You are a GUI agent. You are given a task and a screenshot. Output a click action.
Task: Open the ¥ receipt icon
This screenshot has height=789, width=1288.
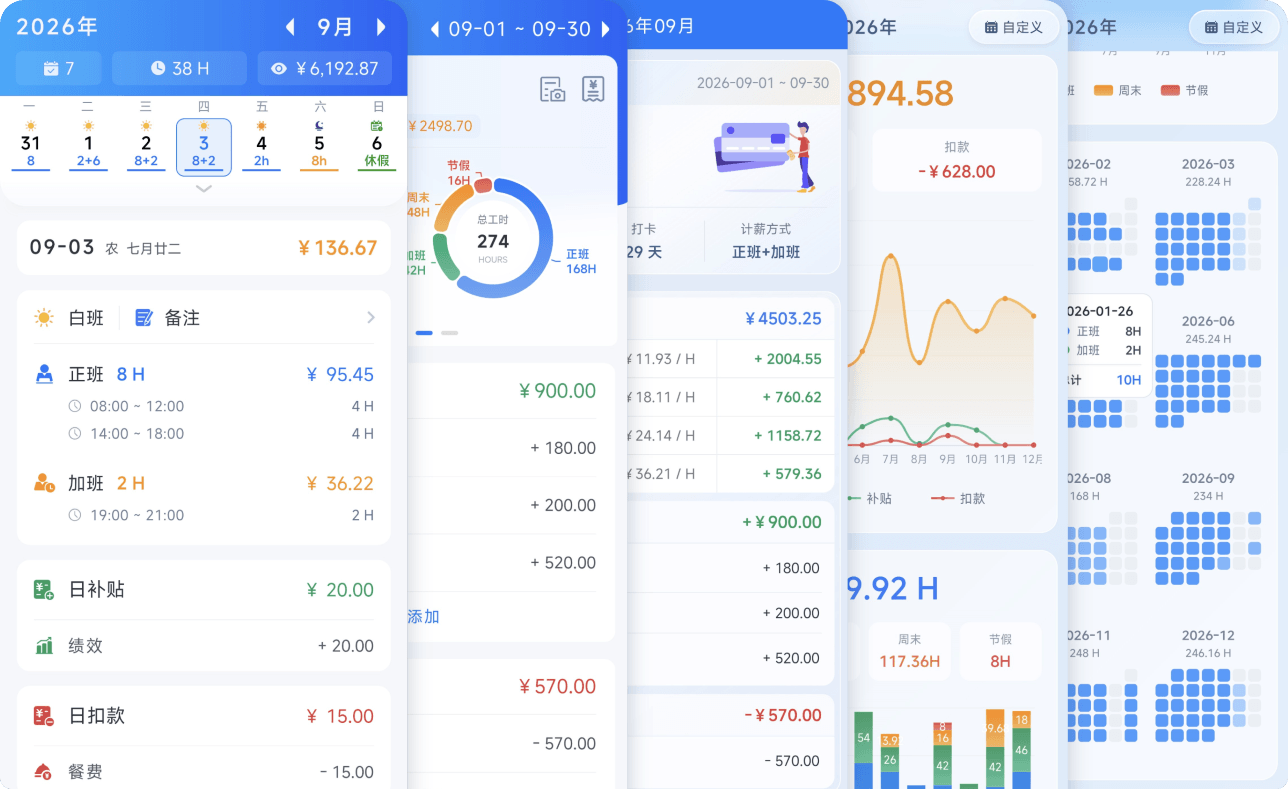tap(594, 89)
